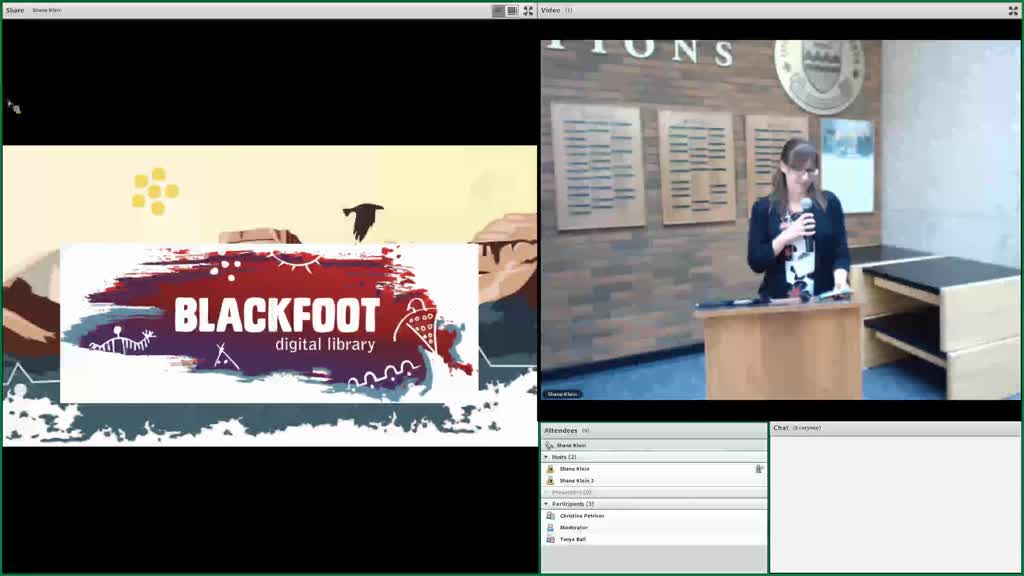Viewport: 1024px width, 576px height.
Task: Click the participant icon beside Christina Petrisor
Action: point(551,516)
